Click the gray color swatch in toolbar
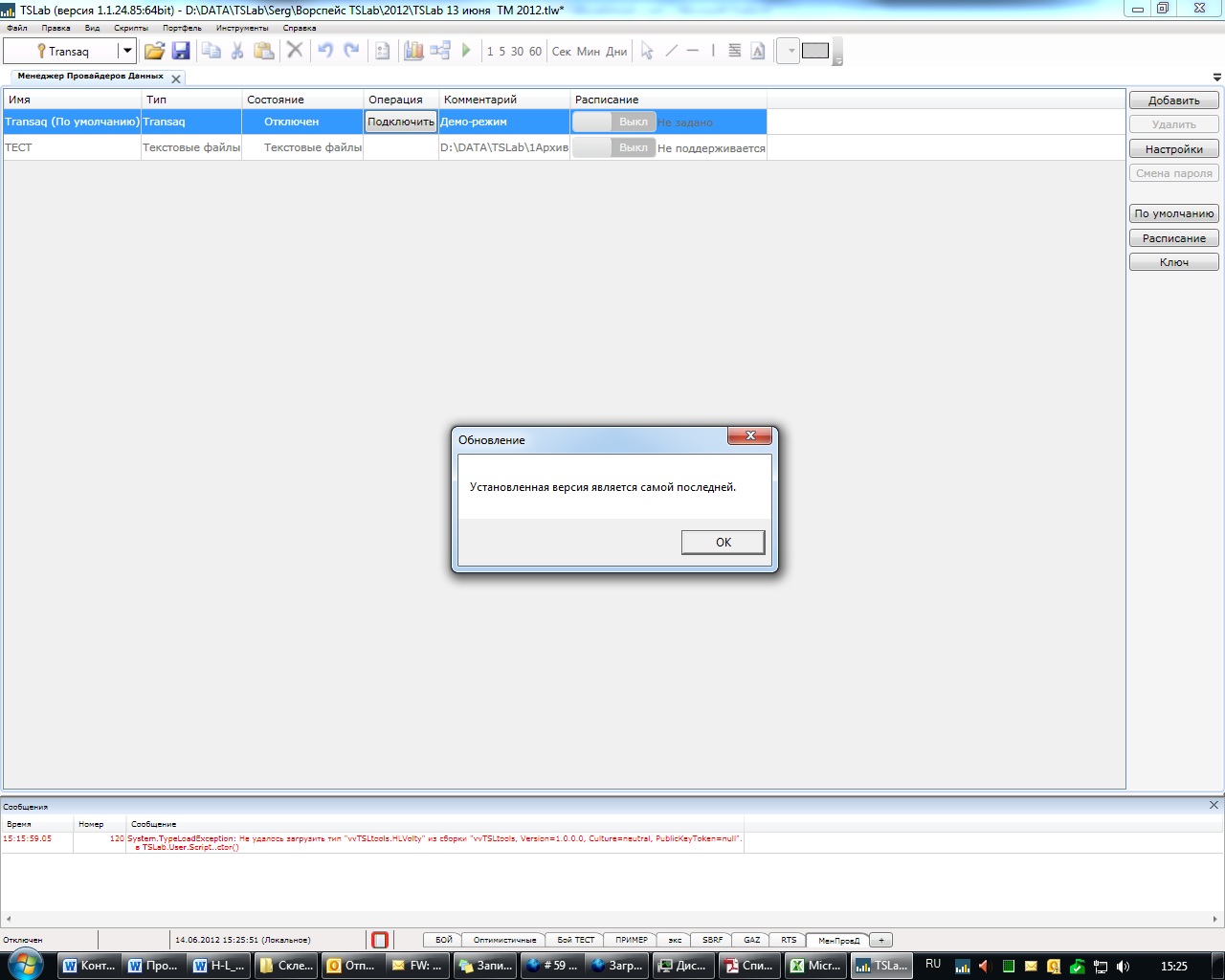The width and height of the screenshot is (1225, 980). [815, 51]
